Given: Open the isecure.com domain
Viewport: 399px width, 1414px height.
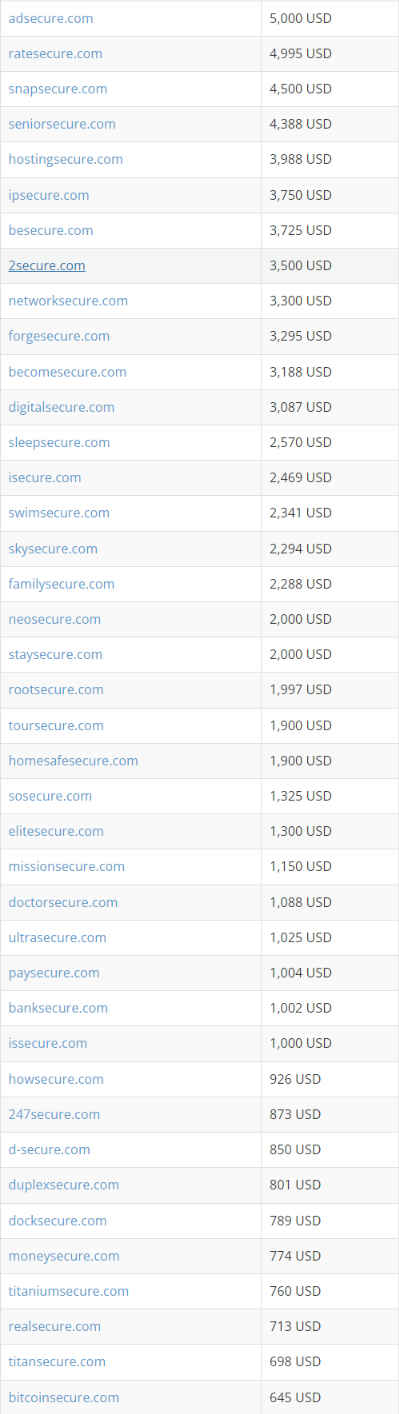Looking at the screenshot, I should [x=45, y=477].
